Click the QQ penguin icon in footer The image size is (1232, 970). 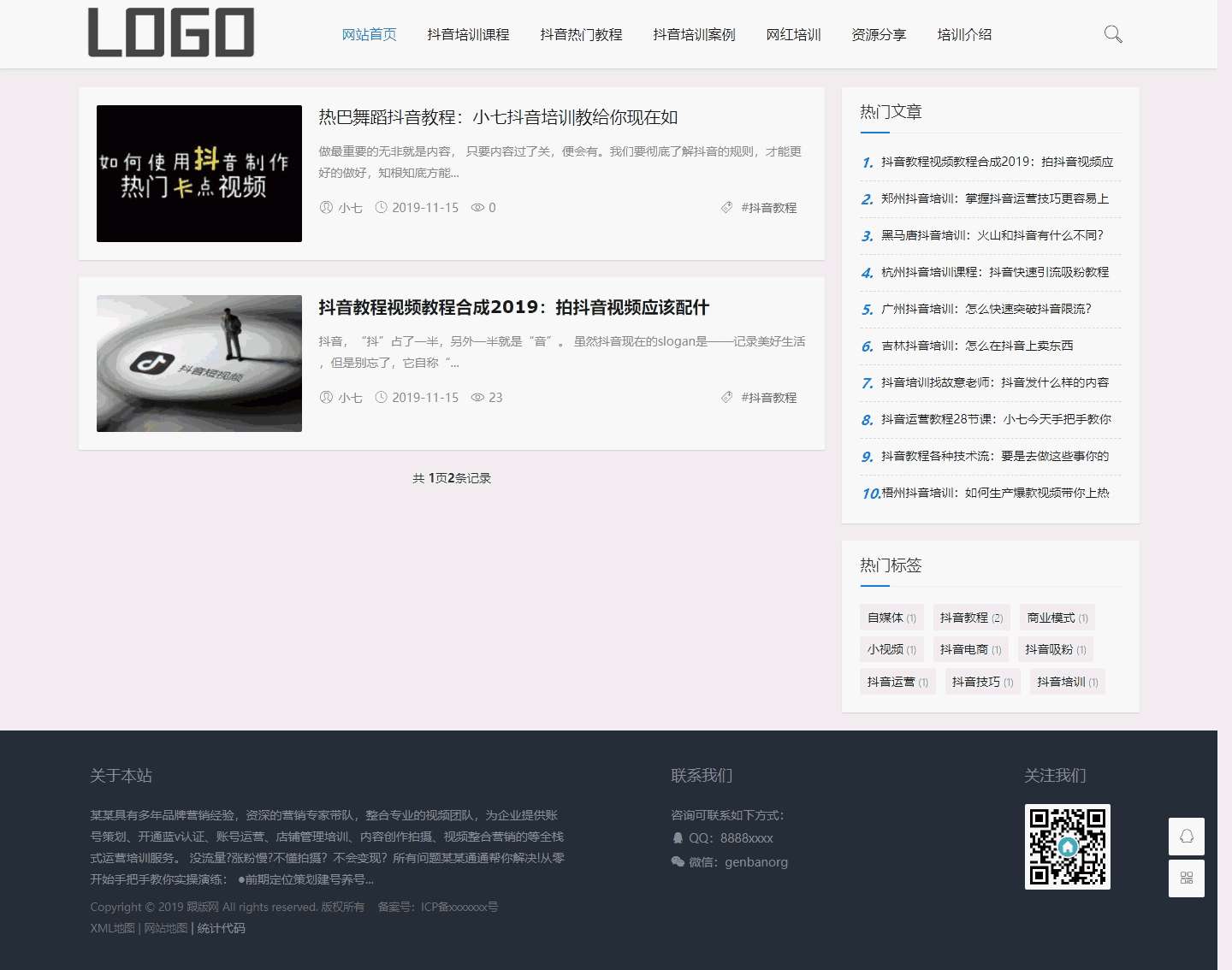(678, 838)
